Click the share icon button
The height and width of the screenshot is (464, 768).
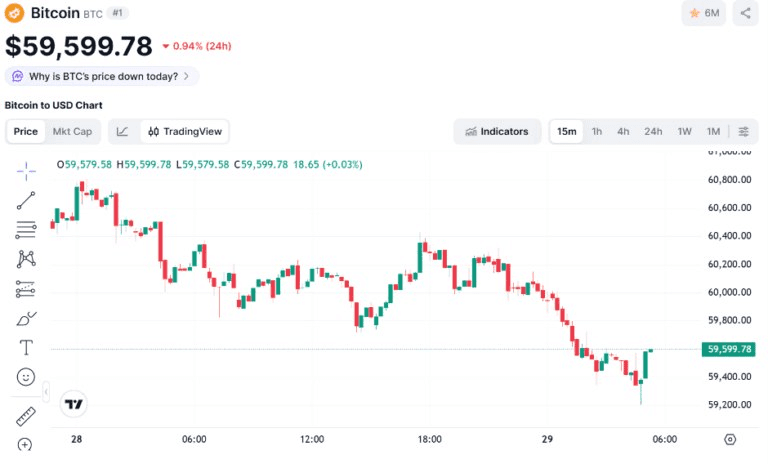pos(745,13)
